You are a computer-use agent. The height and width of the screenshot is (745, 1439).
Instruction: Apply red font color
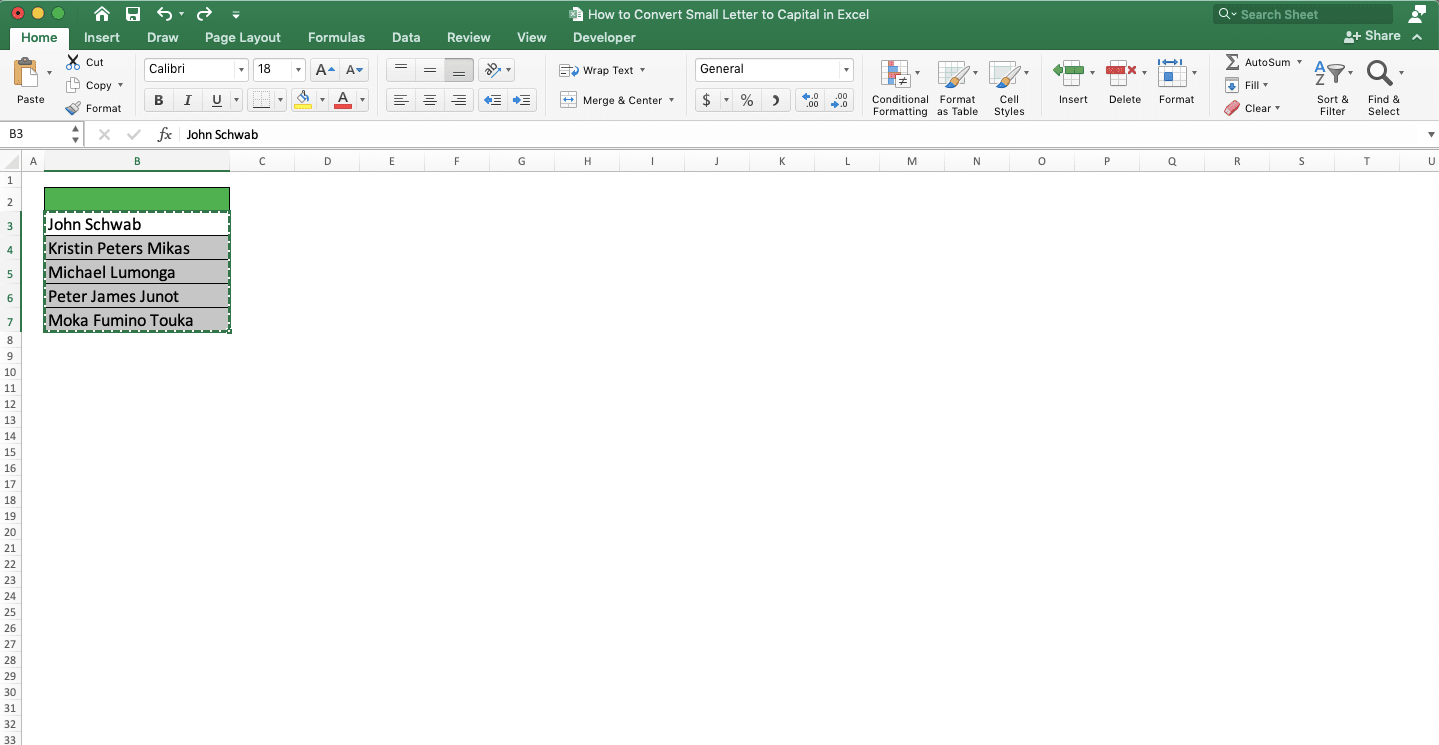pos(343,100)
